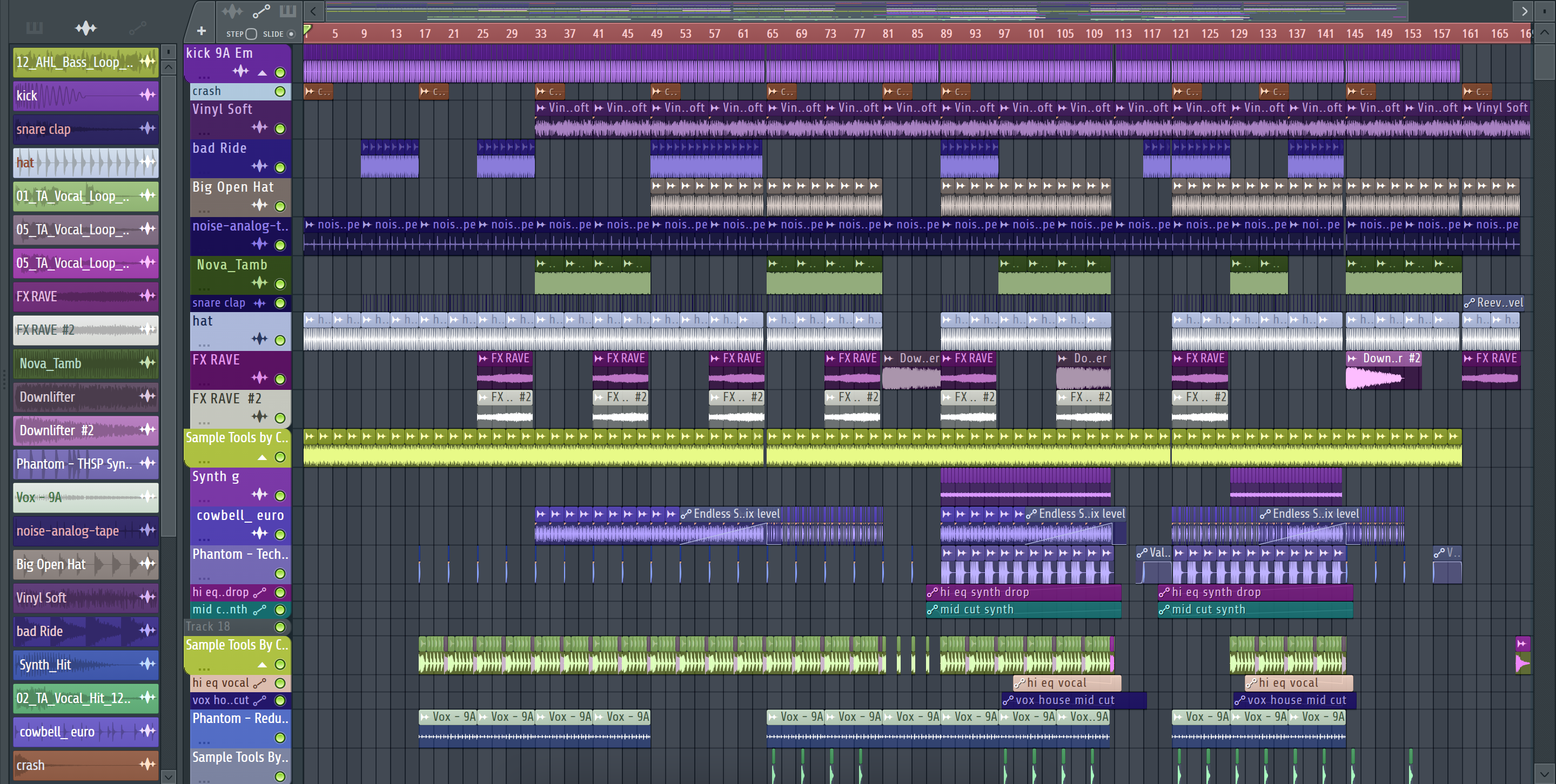This screenshot has height=784, width=1556.
Task: Click waveform icon on Nova_Tamb track
Action: 260,282
